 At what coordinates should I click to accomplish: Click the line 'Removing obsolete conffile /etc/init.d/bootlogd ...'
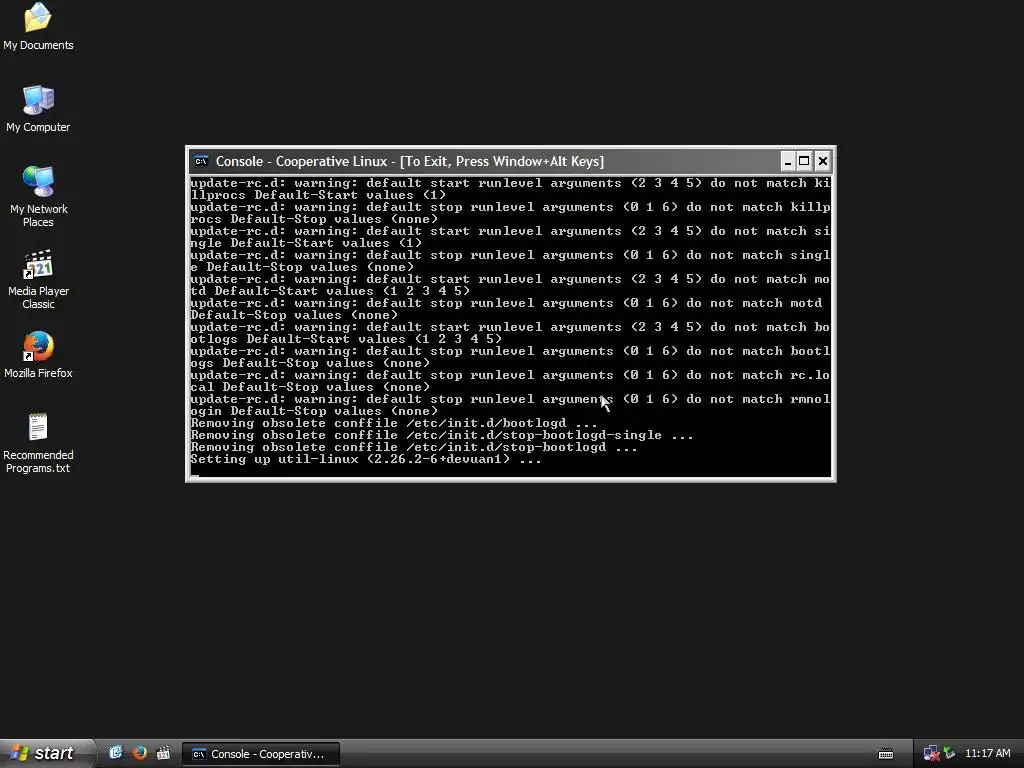[394, 423]
